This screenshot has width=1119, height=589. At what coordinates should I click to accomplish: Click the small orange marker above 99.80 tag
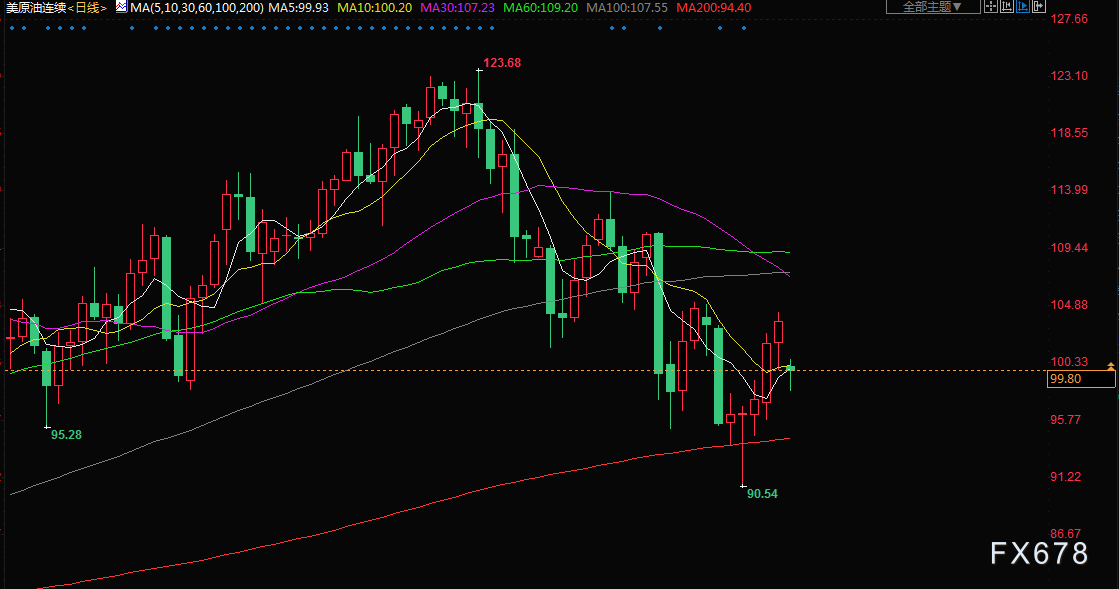pos(1110,366)
